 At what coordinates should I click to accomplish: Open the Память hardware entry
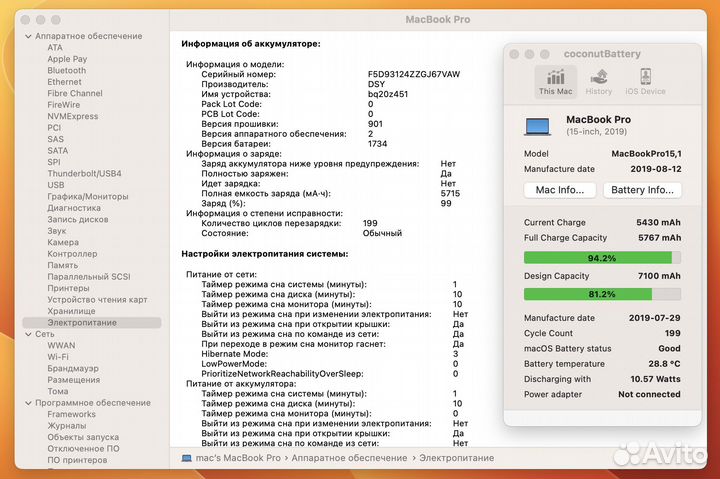click(62, 265)
